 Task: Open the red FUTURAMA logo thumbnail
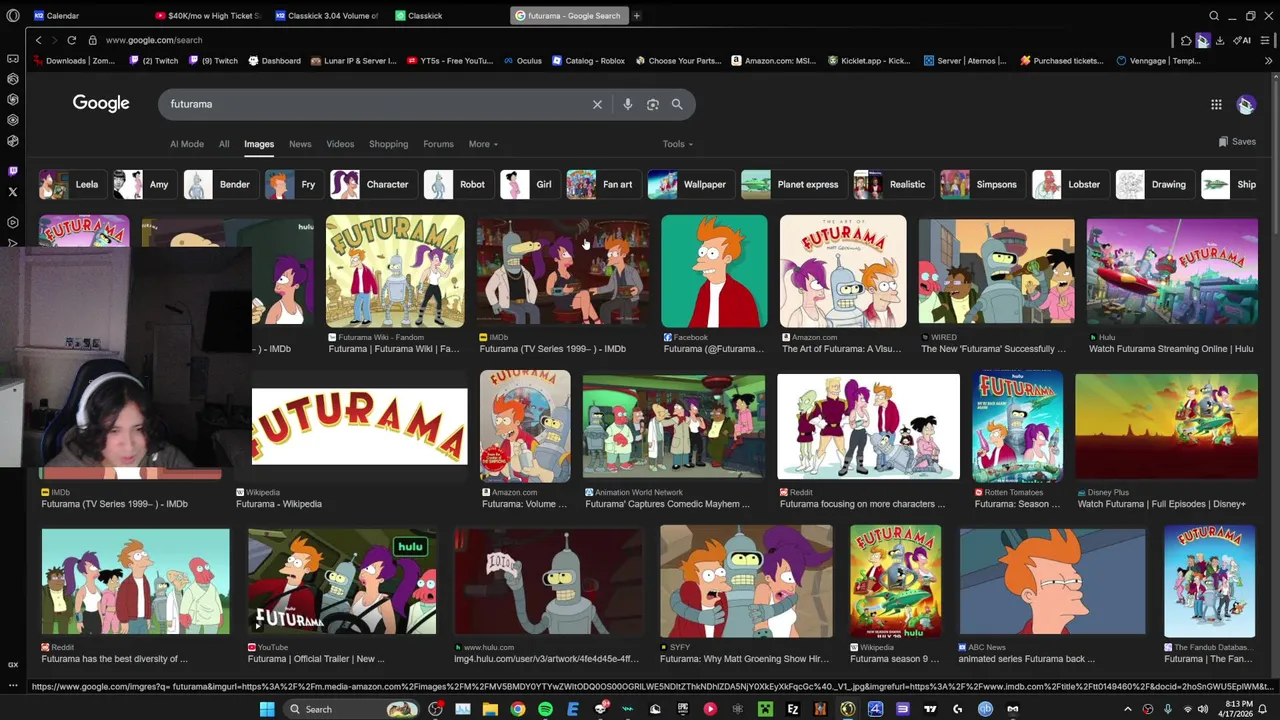[x=359, y=426]
